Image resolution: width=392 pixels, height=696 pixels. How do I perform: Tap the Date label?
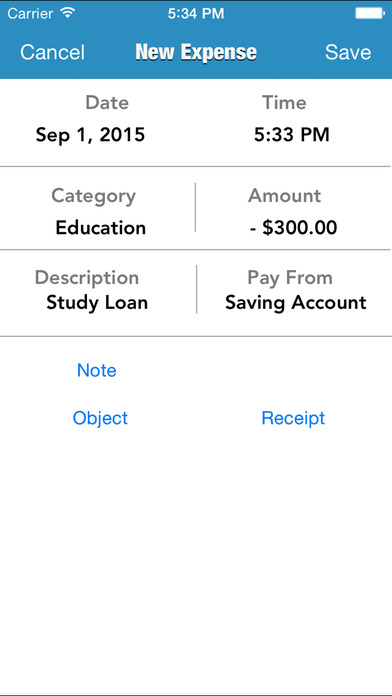click(107, 103)
